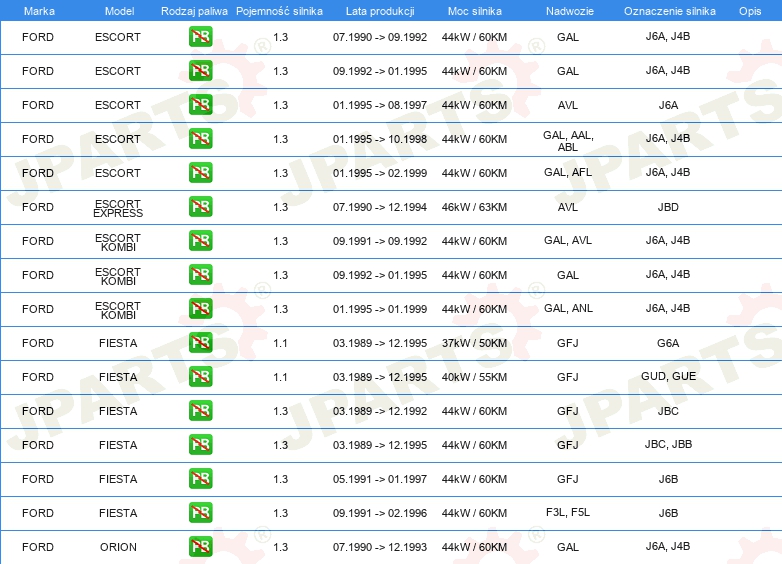The image size is (782, 564).
Task: Click FORD cell in the Escort Express row
Action: coord(38,207)
